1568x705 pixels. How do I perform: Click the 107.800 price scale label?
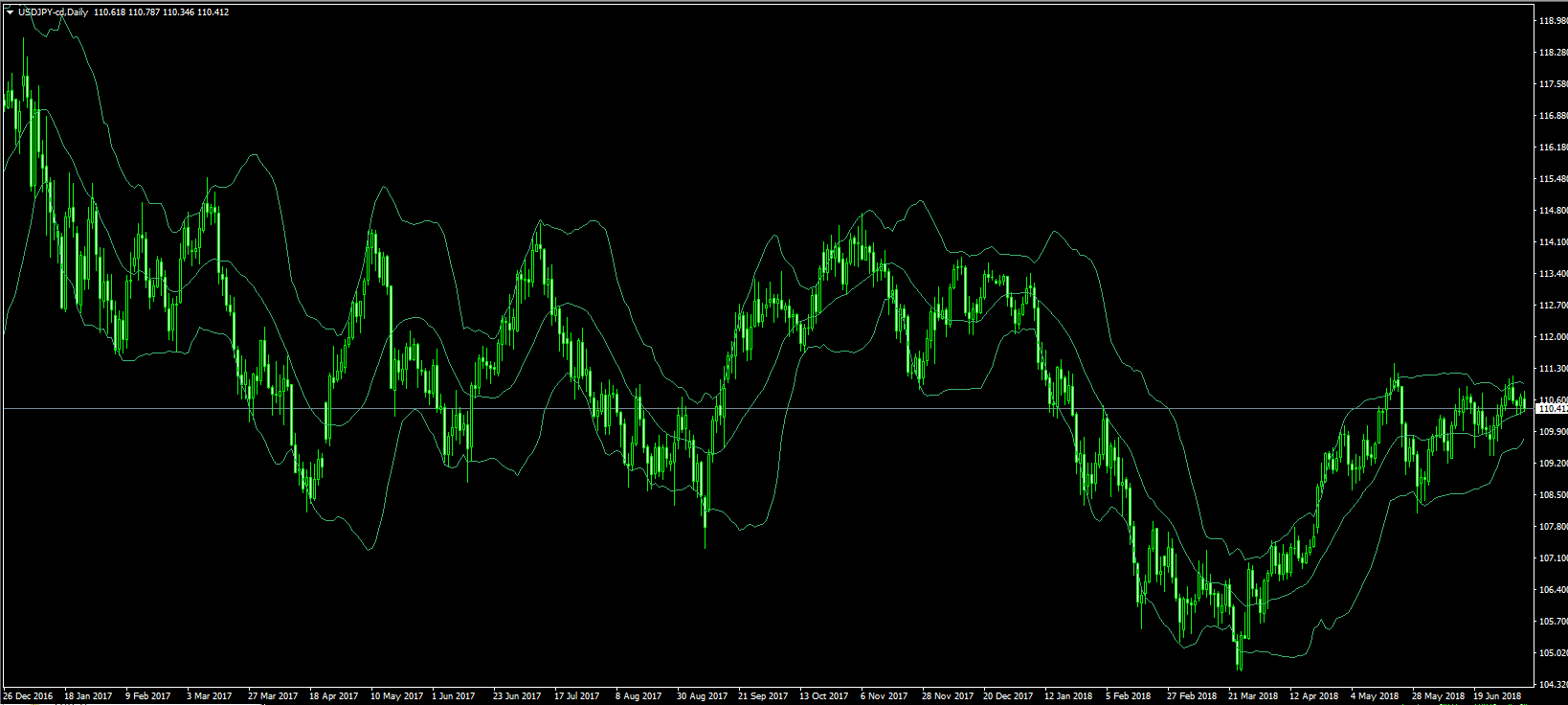tap(1552, 527)
